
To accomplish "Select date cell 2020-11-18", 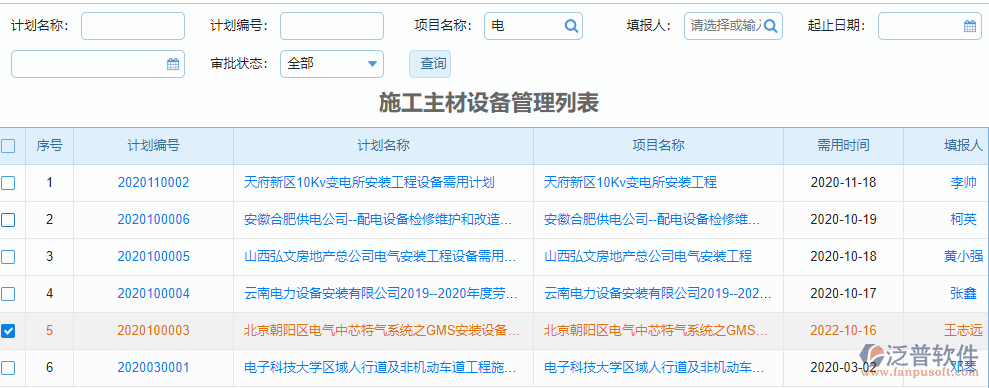I will [843, 183].
